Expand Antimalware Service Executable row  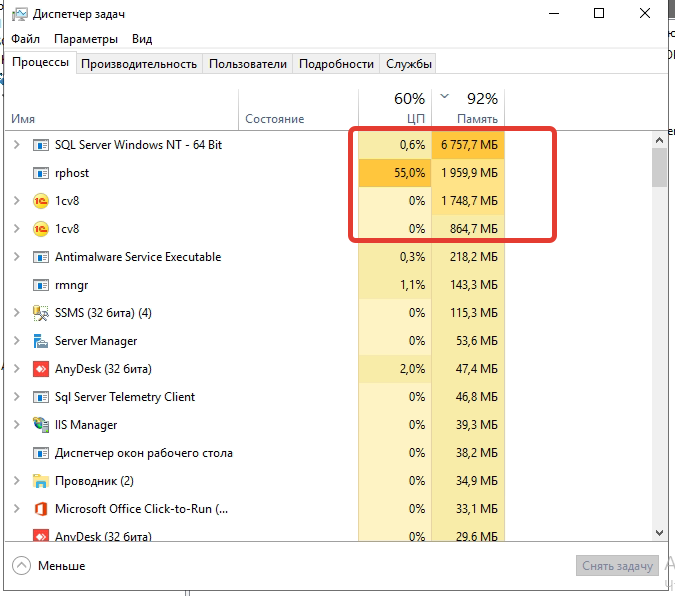click(16, 257)
